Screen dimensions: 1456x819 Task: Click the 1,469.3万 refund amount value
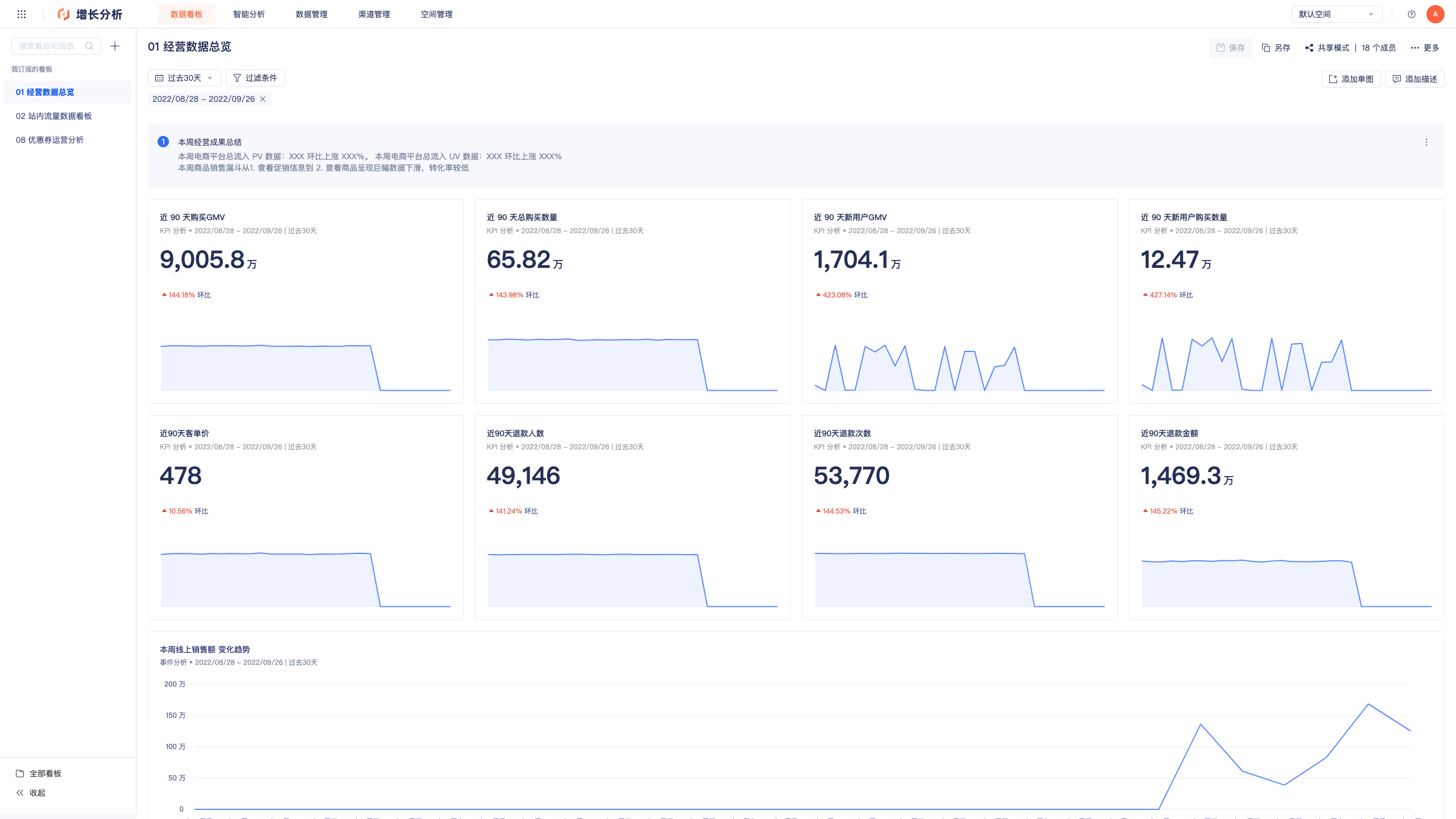tap(1187, 476)
